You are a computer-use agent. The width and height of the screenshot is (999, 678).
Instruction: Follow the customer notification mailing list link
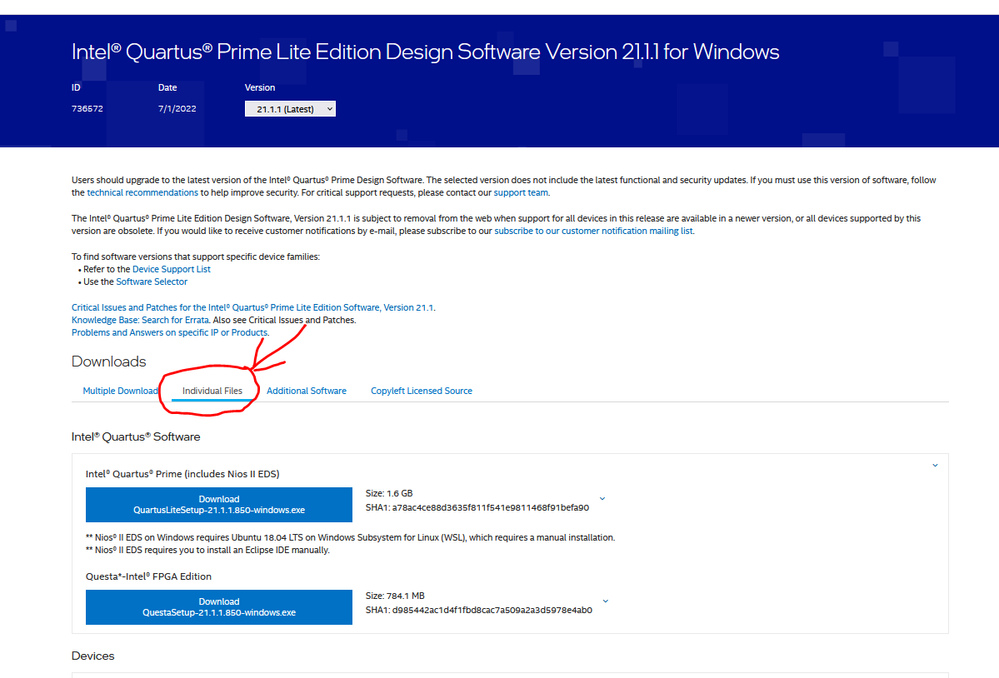593,231
